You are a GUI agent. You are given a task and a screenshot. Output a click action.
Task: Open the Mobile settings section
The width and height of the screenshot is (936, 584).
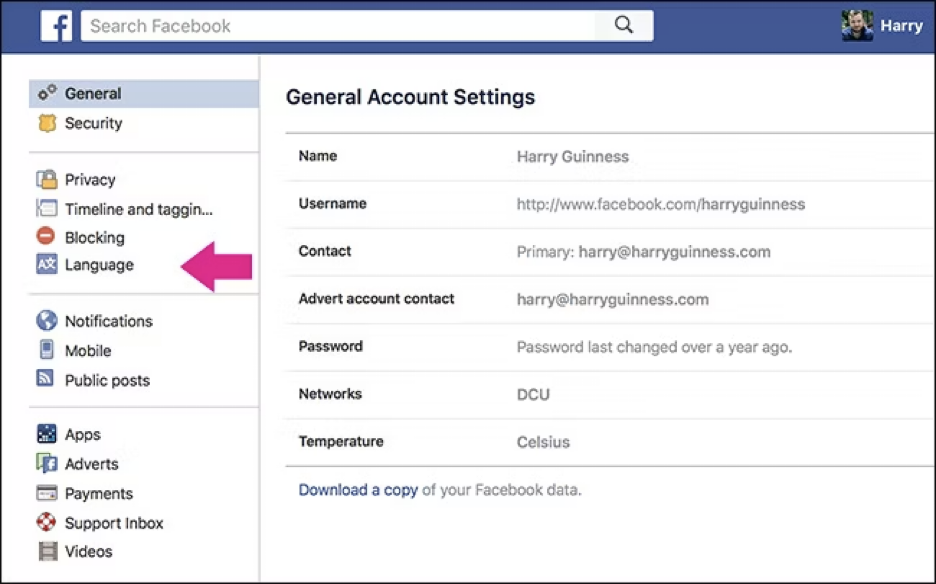pyautogui.click(x=88, y=351)
